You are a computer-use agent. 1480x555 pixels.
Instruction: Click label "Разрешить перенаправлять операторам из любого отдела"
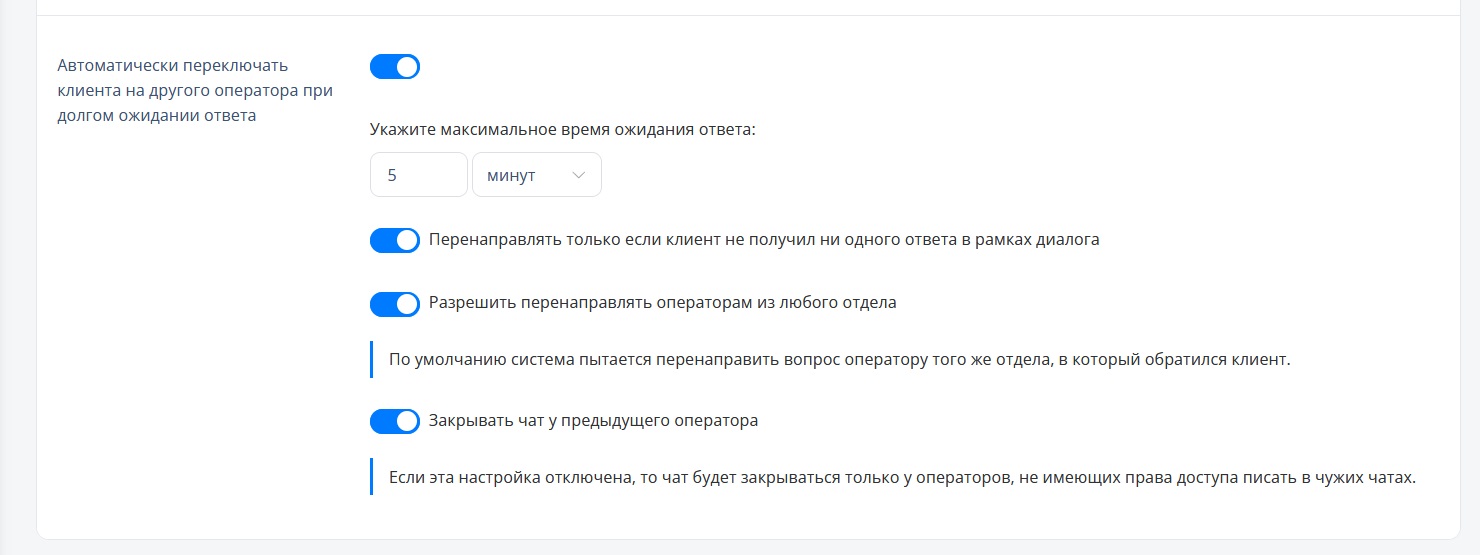[x=662, y=302]
